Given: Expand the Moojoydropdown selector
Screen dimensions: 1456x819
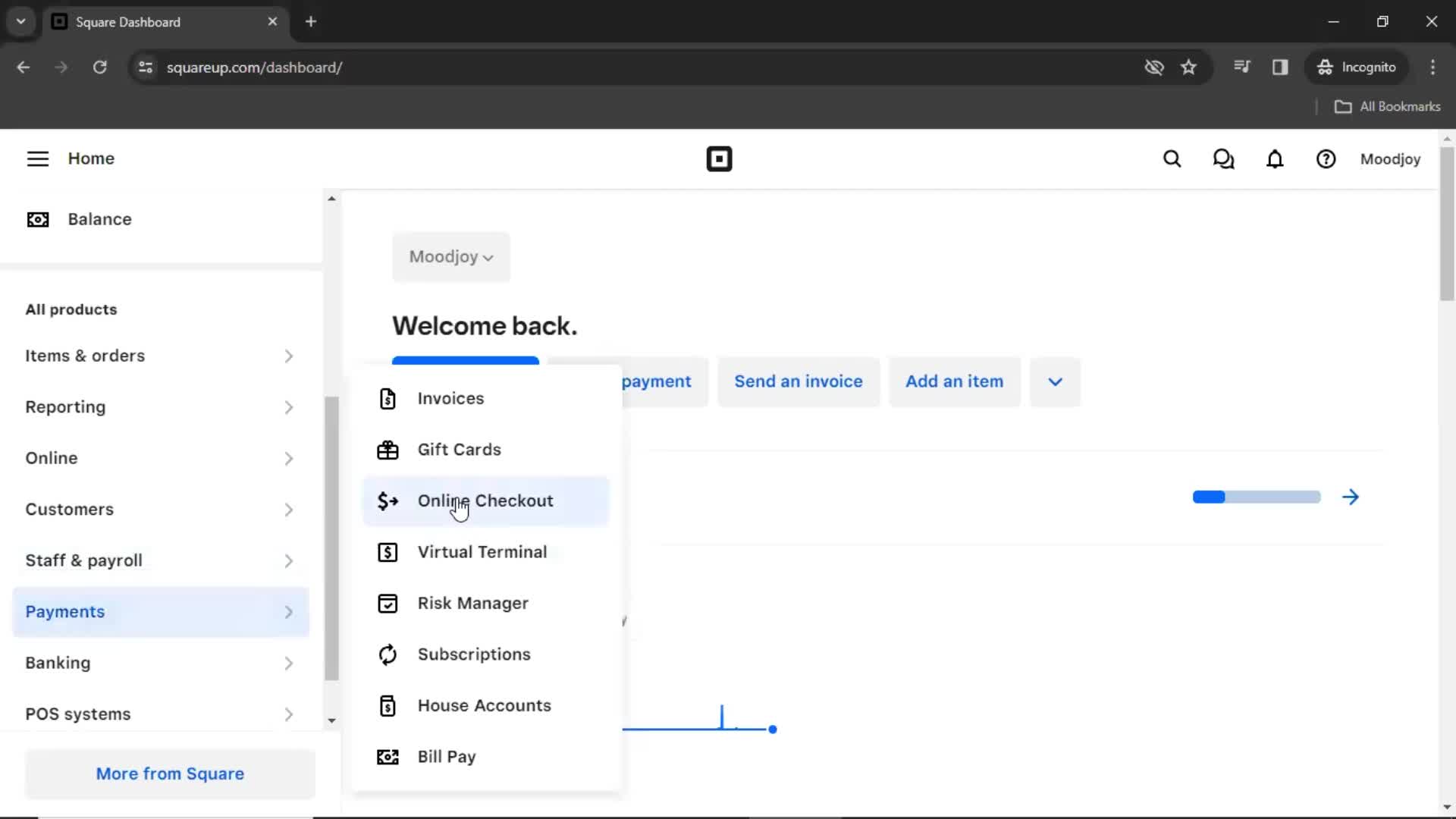Looking at the screenshot, I should coord(450,256).
